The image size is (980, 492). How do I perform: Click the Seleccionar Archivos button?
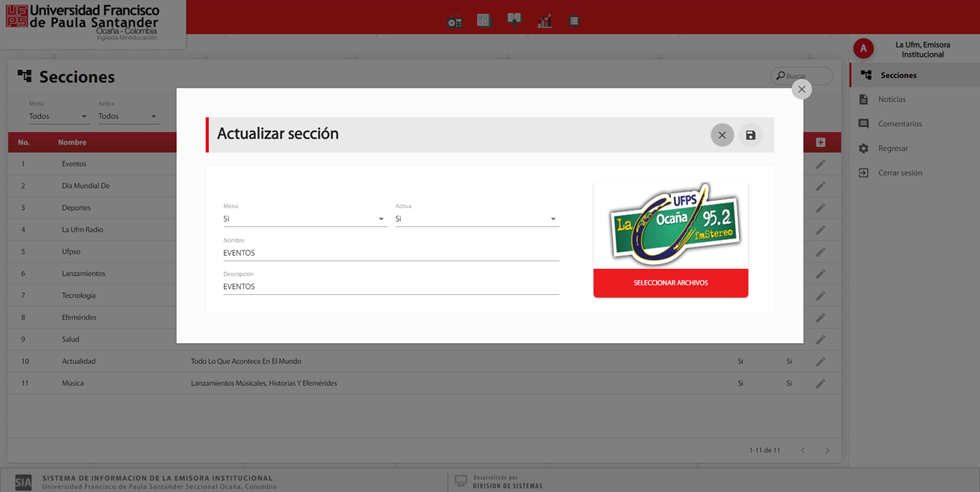670,283
